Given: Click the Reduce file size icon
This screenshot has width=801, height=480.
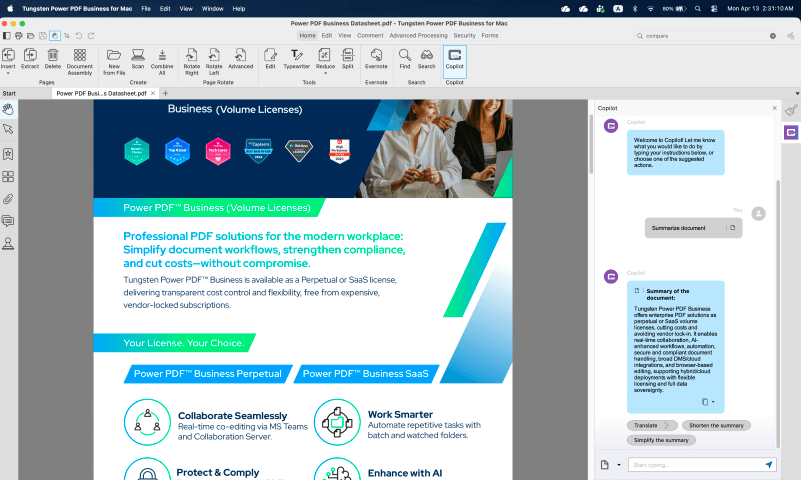Looking at the screenshot, I should (x=325, y=55).
